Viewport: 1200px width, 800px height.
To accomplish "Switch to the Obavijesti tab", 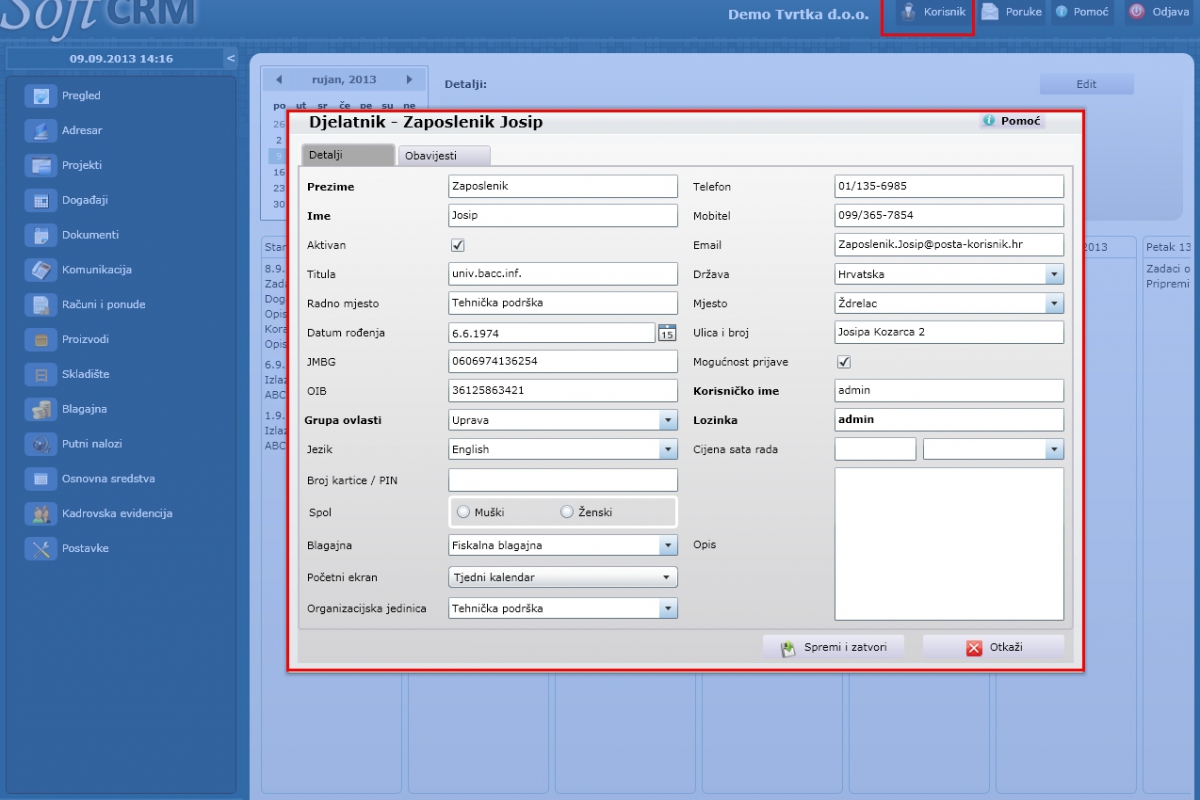I will [444, 156].
